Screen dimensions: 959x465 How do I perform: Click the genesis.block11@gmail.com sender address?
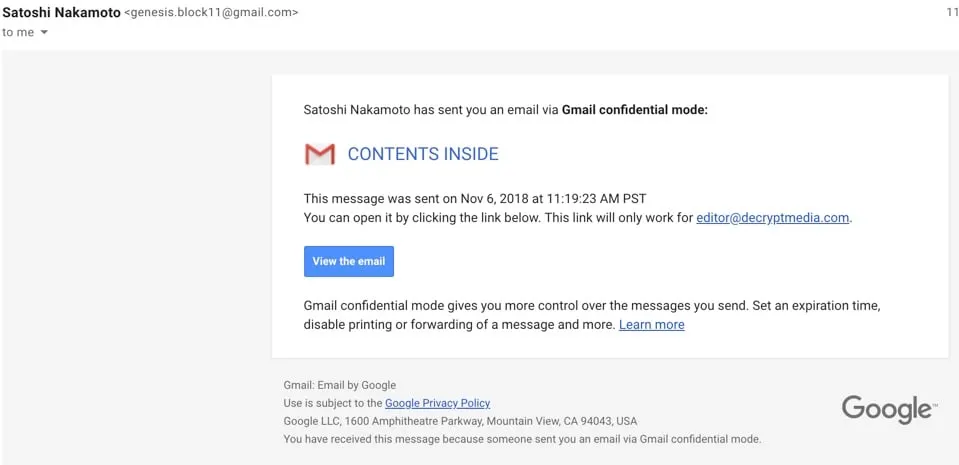(x=212, y=13)
